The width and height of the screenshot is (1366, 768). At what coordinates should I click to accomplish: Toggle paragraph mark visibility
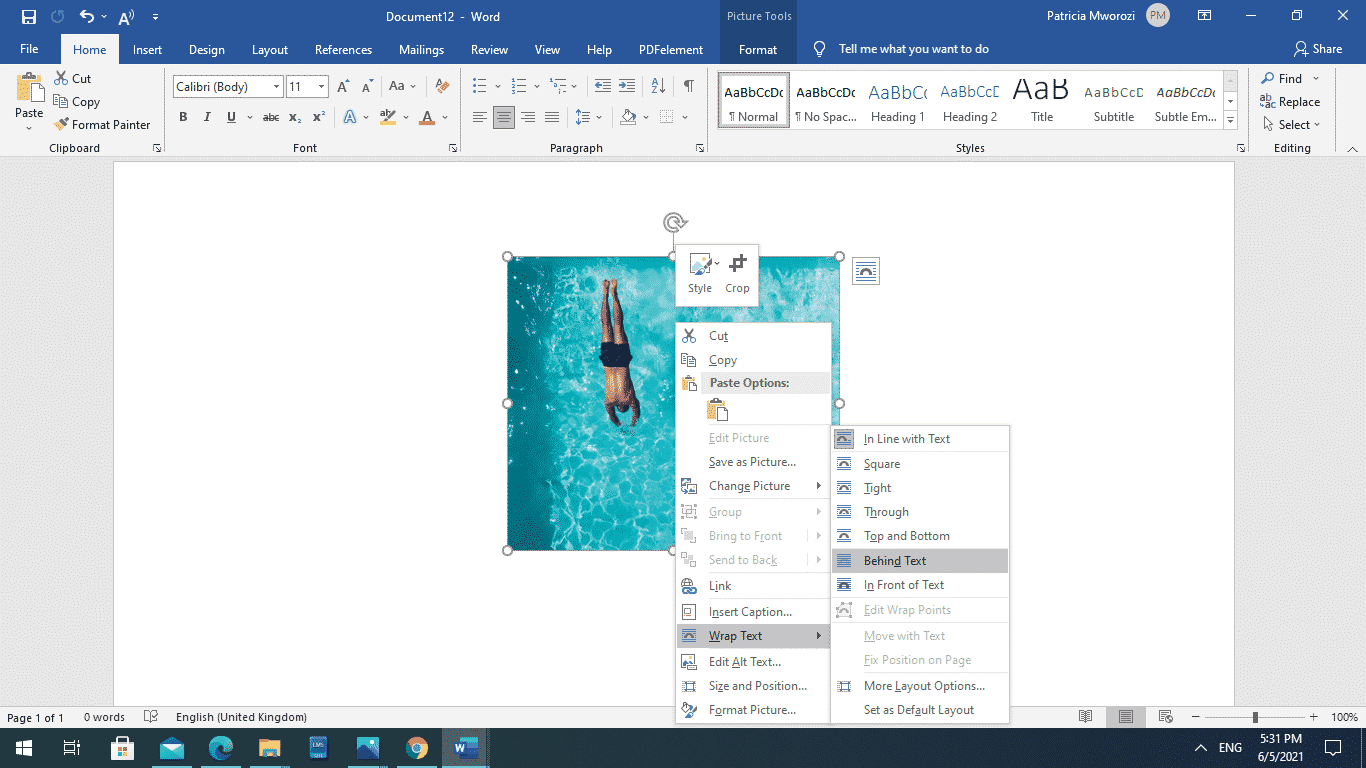(x=687, y=86)
